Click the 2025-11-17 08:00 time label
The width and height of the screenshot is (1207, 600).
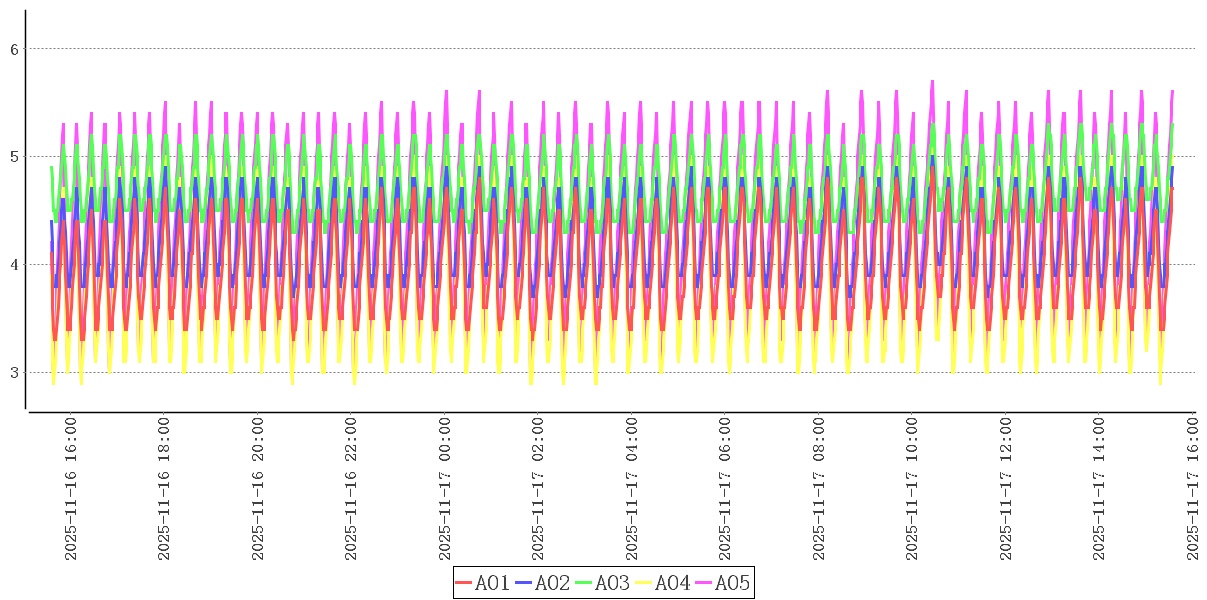pos(819,489)
